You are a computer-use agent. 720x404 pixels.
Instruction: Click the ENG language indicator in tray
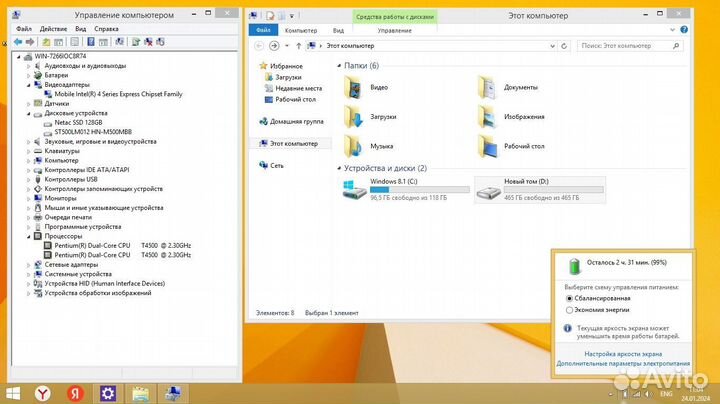coord(666,394)
